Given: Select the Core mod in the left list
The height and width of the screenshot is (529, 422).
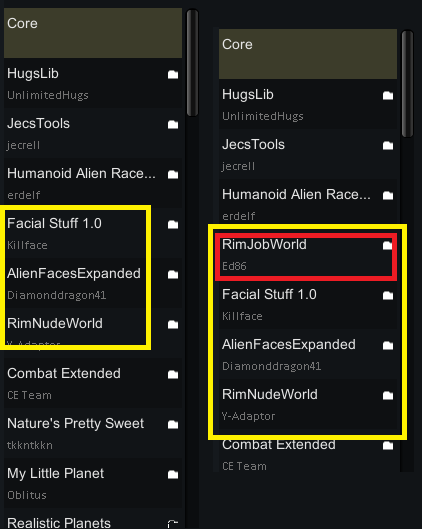Looking at the screenshot, I should click(x=93, y=33).
